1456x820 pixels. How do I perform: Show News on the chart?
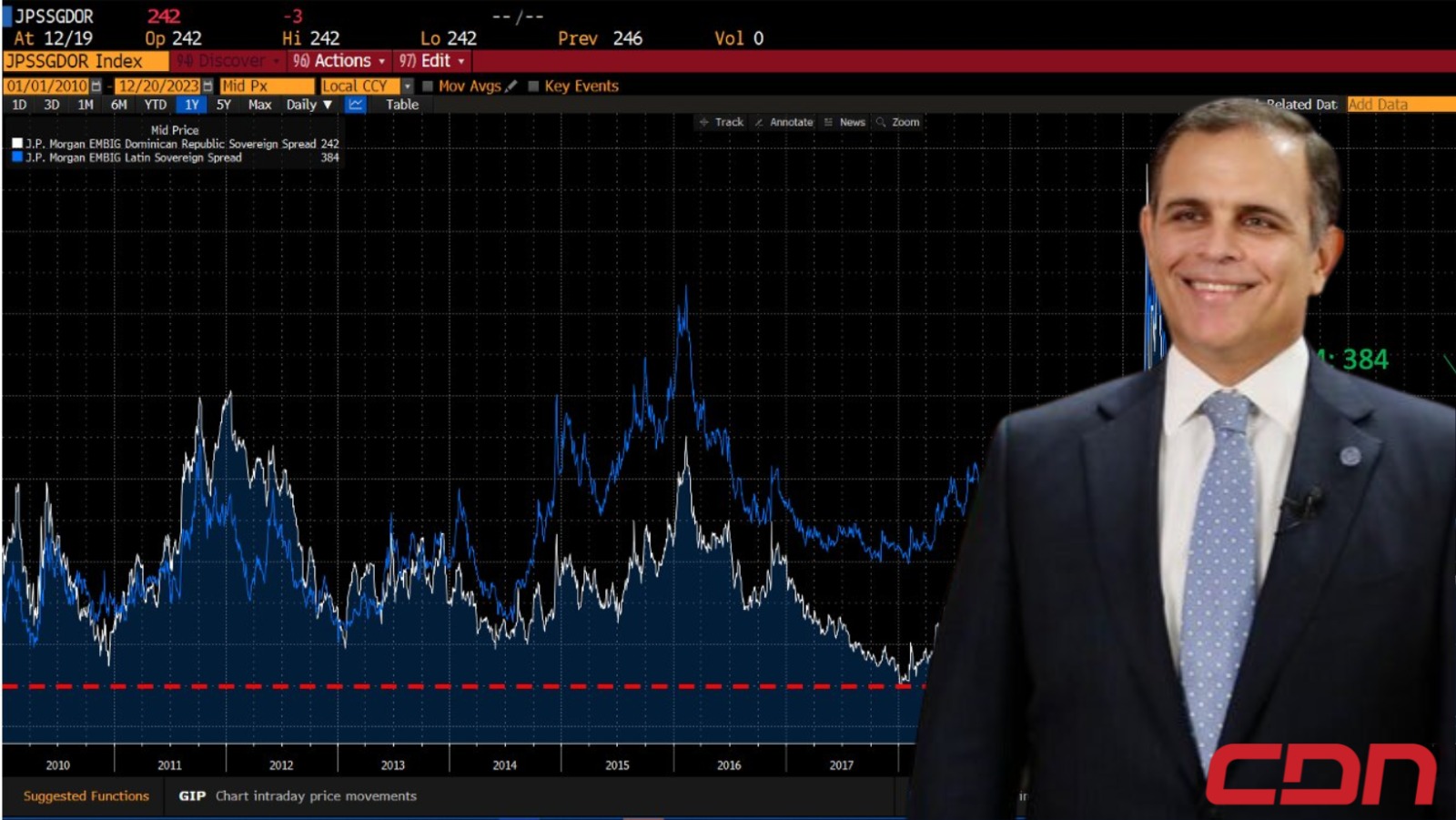[844, 122]
